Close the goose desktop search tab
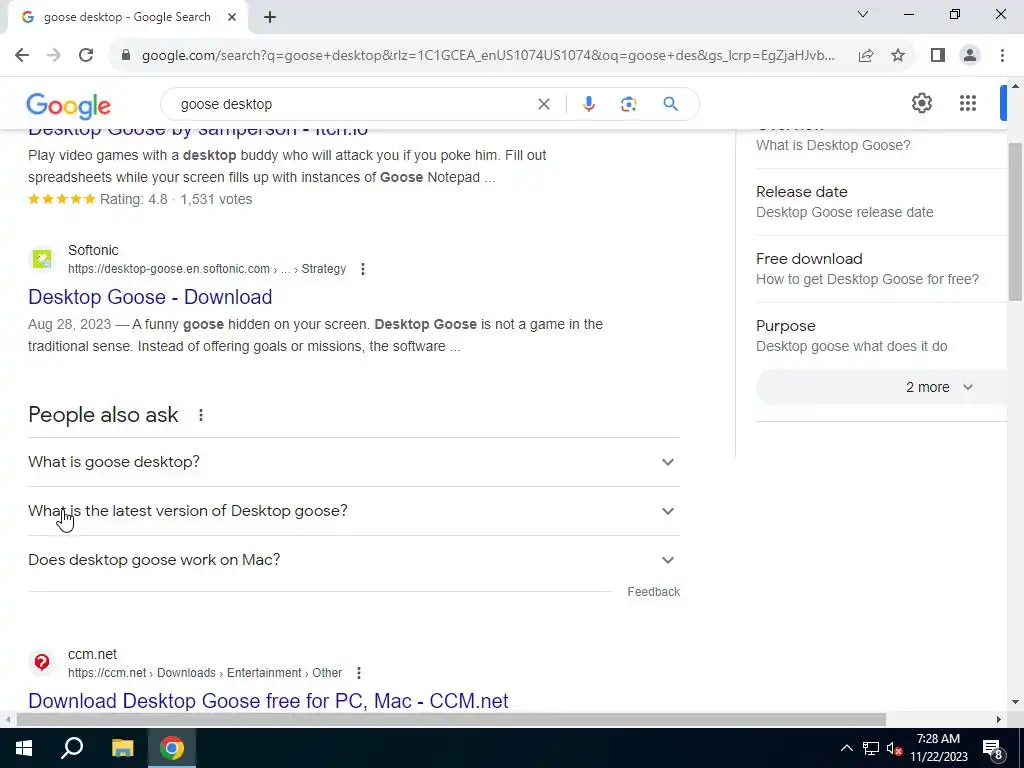This screenshot has width=1024, height=768. pos(232,18)
